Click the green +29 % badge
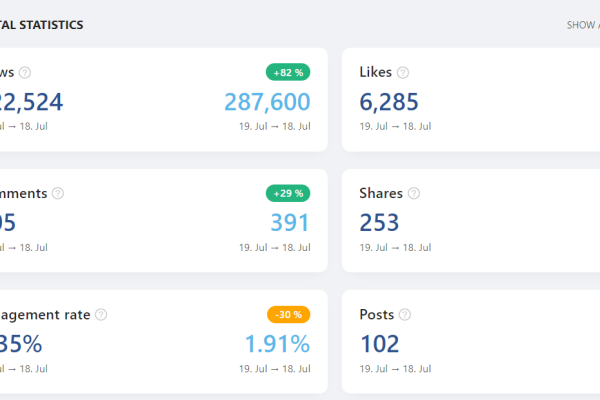The image size is (600, 400). click(288, 193)
